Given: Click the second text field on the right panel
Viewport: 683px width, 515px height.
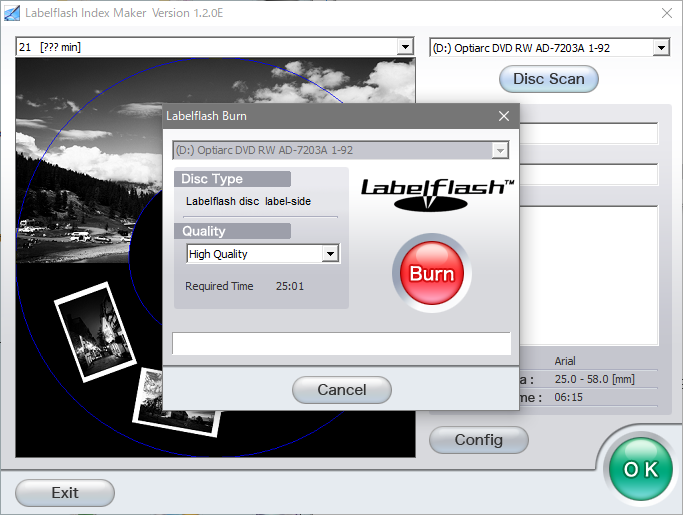Looking at the screenshot, I should tap(590, 175).
